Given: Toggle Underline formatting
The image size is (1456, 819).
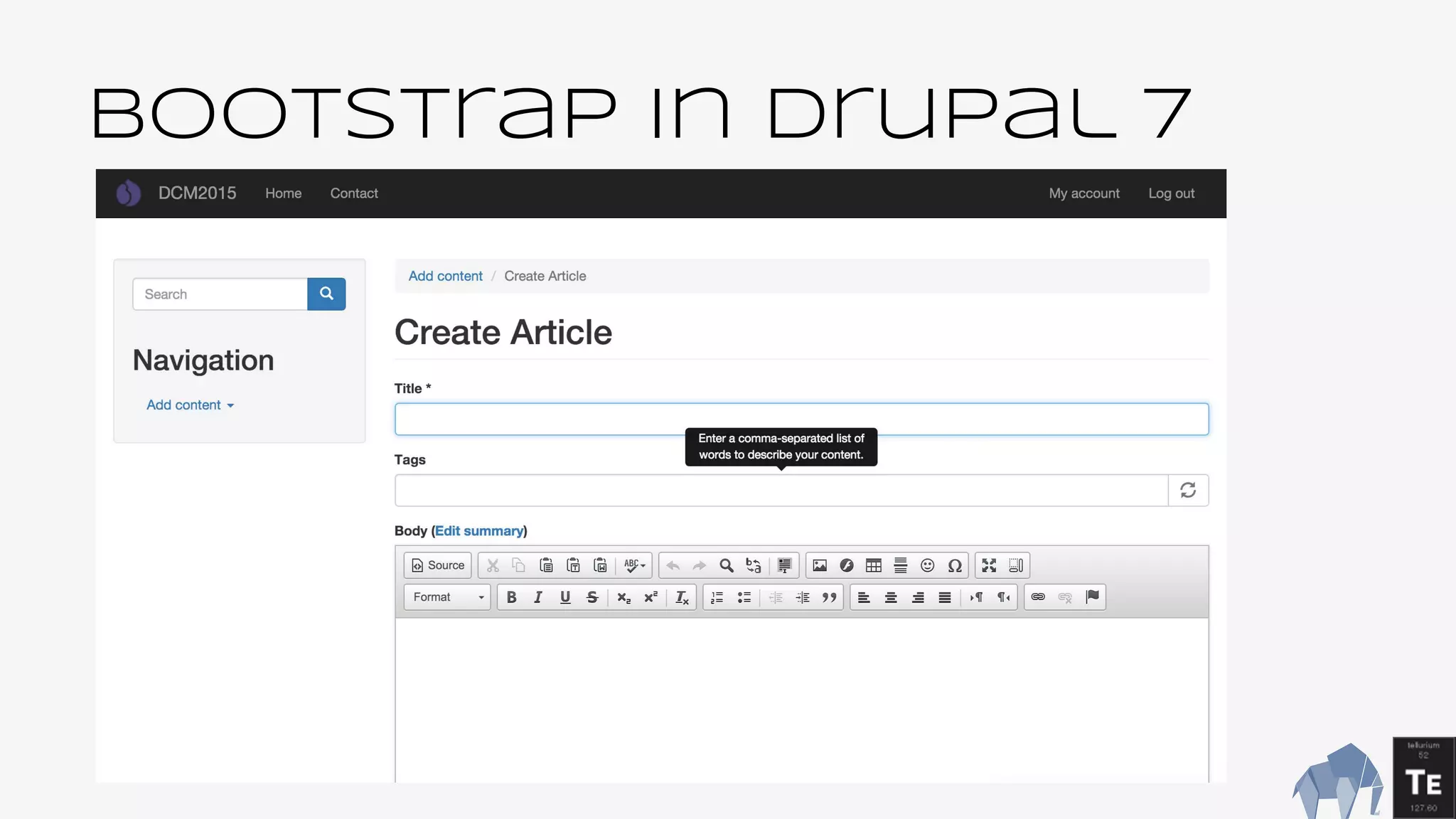Looking at the screenshot, I should point(565,597).
